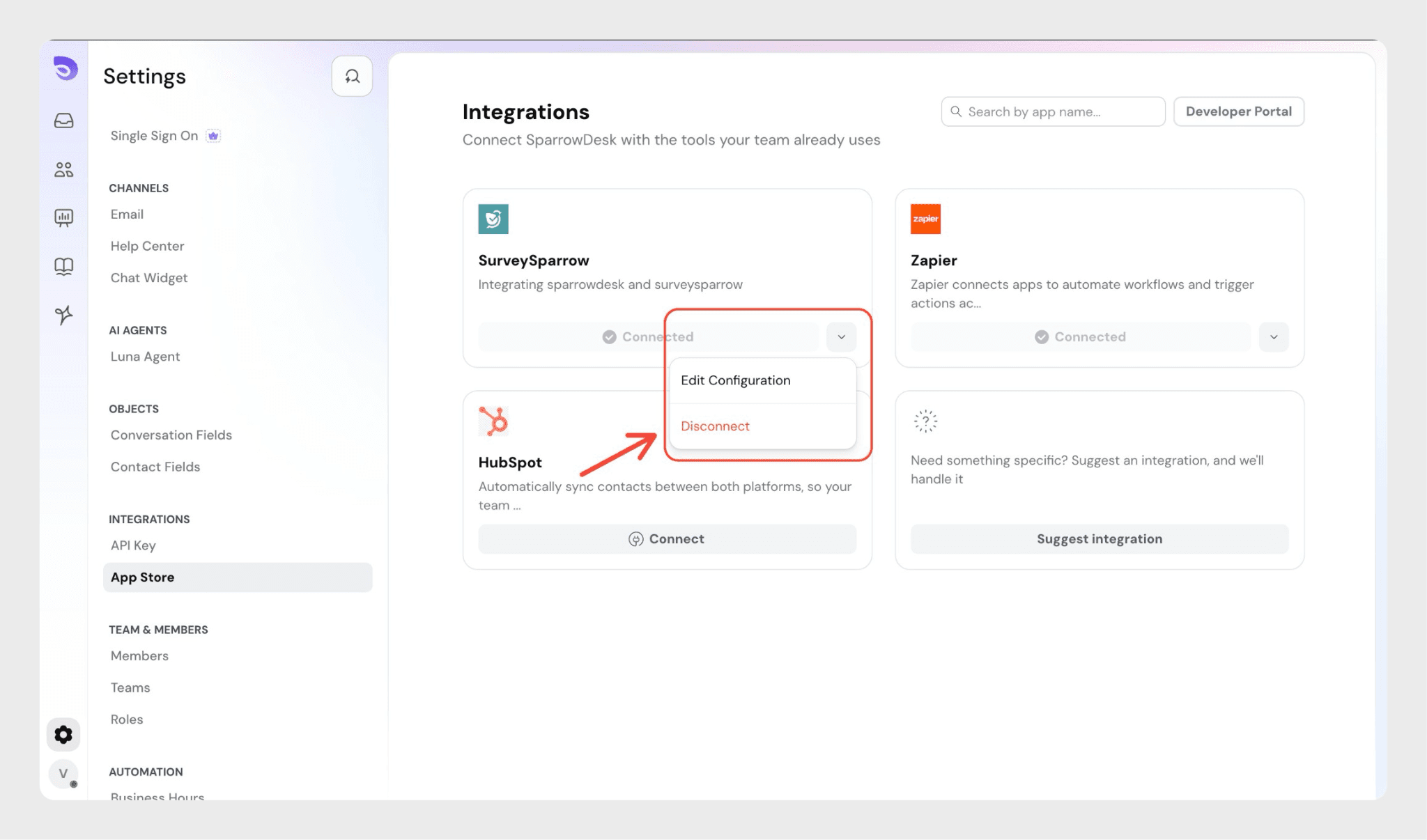Open the contacts people icon
This screenshot has height=840, width=1427.
click(x=64, y=169)
